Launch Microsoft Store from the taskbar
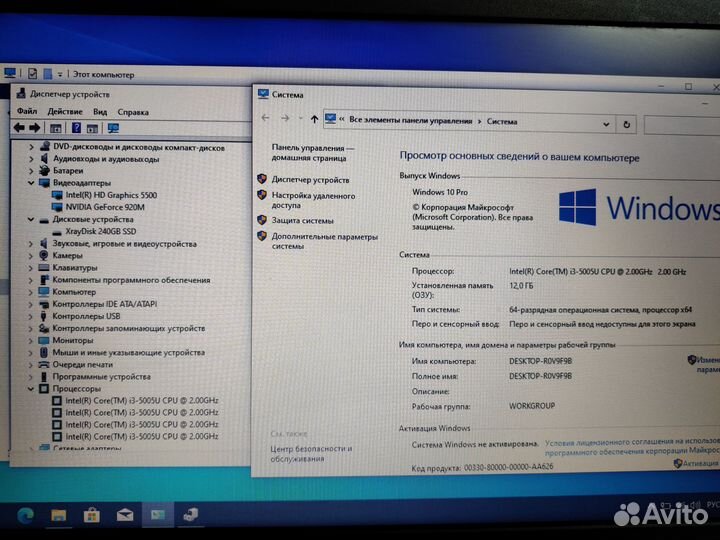Image resolution: width=720 pixels, height=540 pixels. point(92,514)
